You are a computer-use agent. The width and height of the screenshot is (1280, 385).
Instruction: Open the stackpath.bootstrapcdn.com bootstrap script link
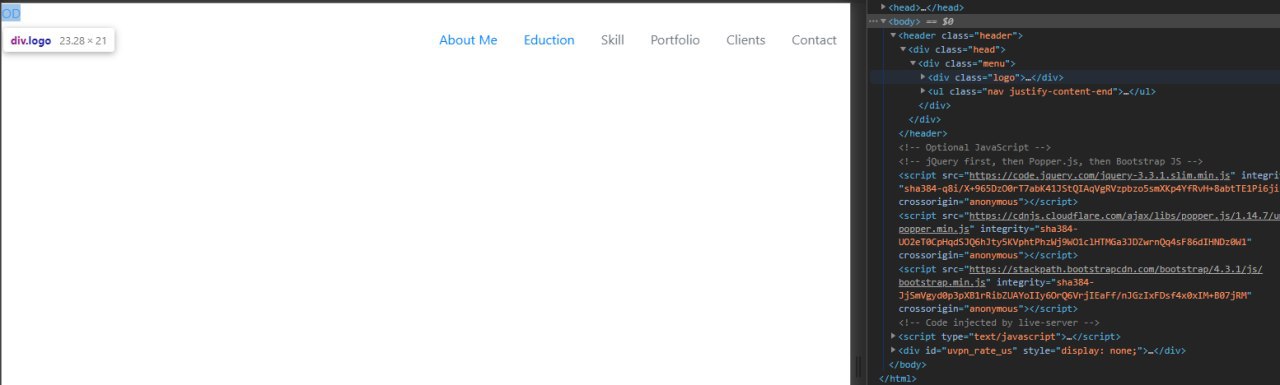click(1115, 269)
